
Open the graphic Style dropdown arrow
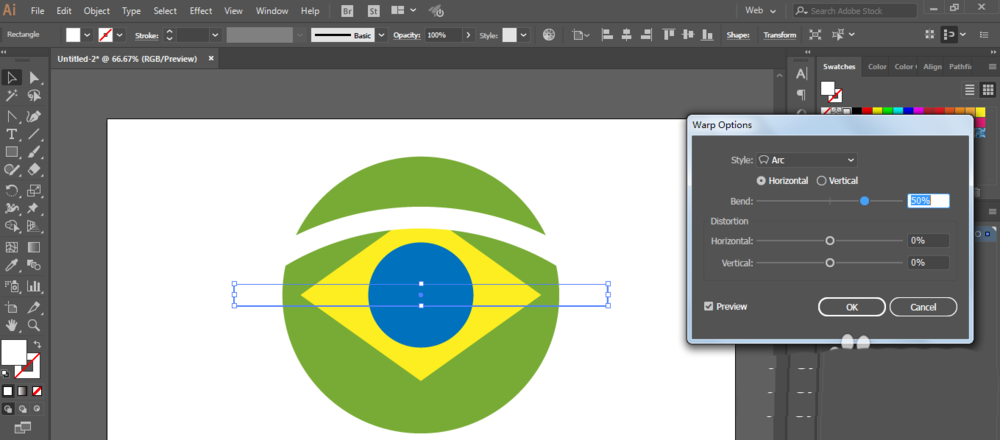pyautogui.click(x=524, y=35)
